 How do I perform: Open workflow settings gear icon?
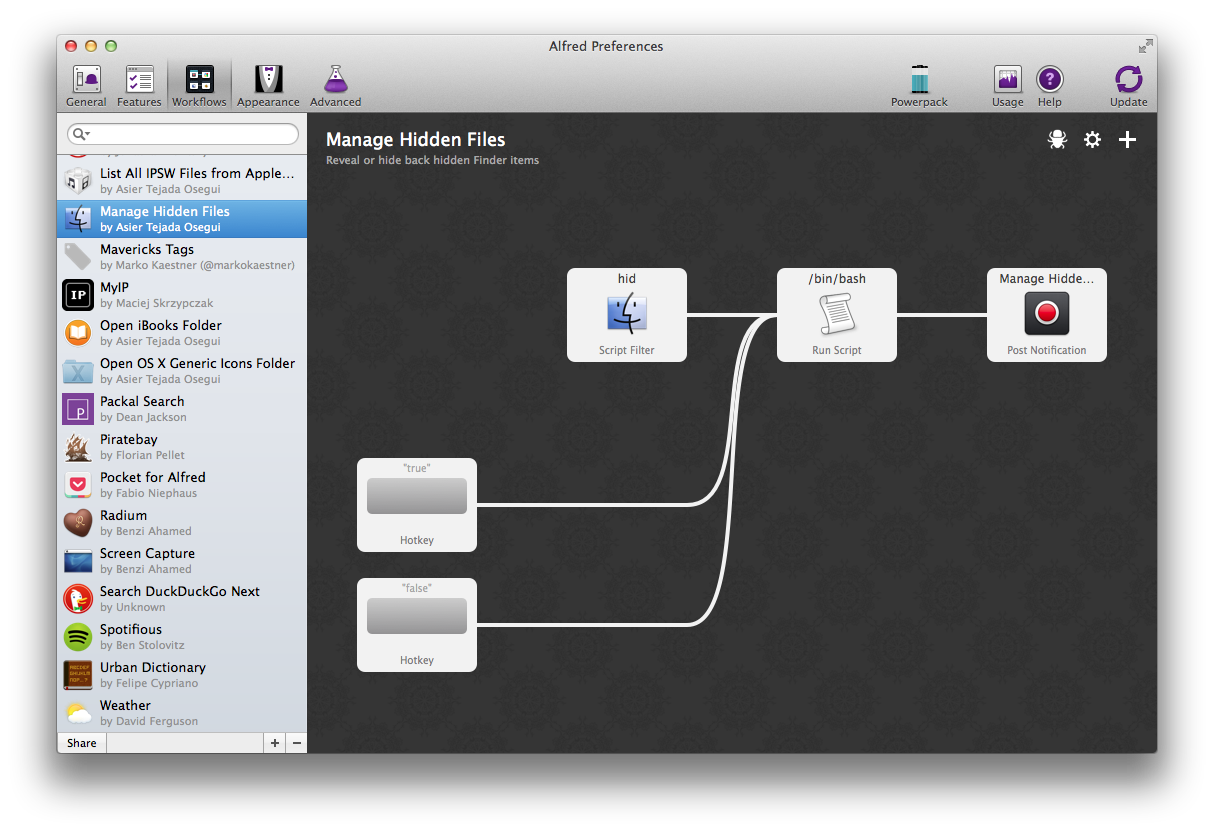click(x=1092, y=140)
